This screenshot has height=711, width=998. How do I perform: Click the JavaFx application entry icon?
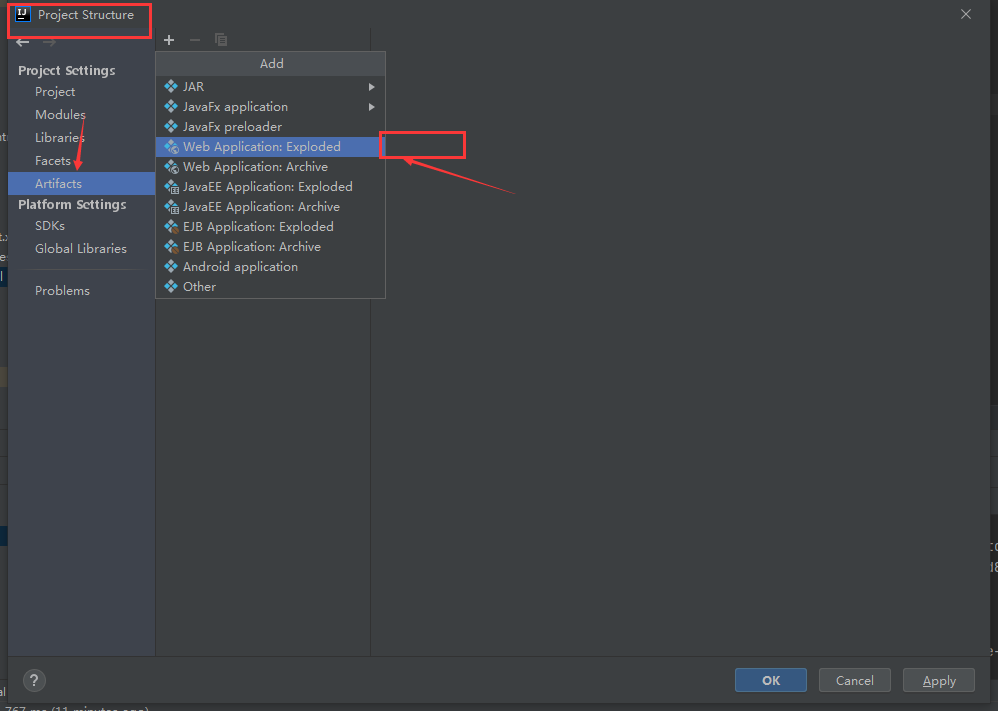pyautogui.click(x=171, y=106)
